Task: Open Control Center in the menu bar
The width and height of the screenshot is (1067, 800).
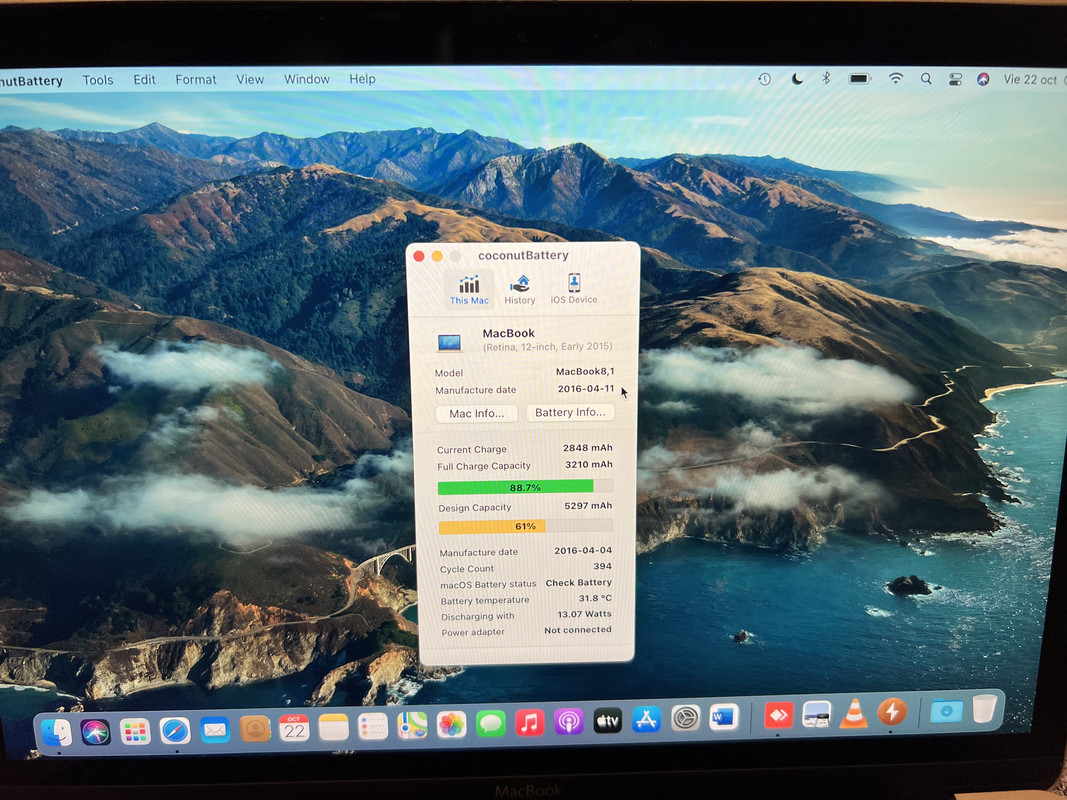Action: coord(955,80)
